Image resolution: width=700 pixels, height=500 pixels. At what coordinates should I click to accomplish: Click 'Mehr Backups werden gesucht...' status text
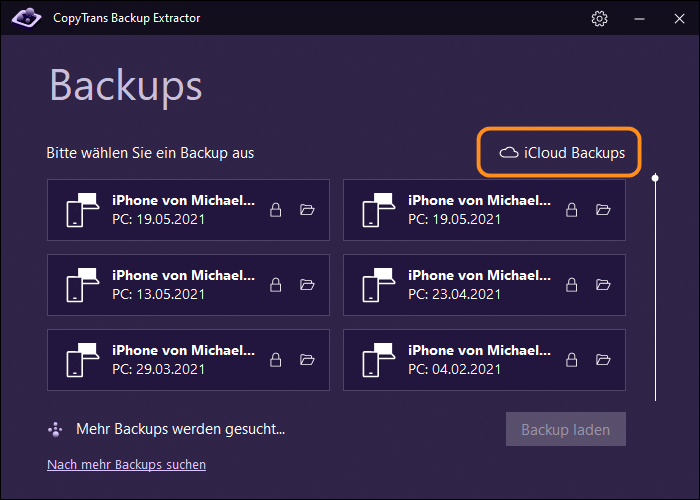pyautogui.click(x=180, y=429)
